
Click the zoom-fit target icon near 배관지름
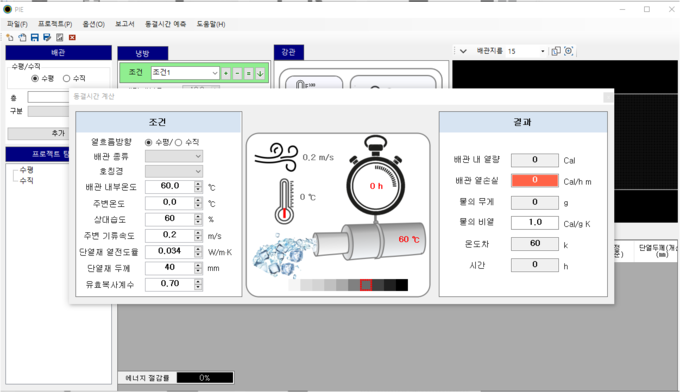coord(569,51)
